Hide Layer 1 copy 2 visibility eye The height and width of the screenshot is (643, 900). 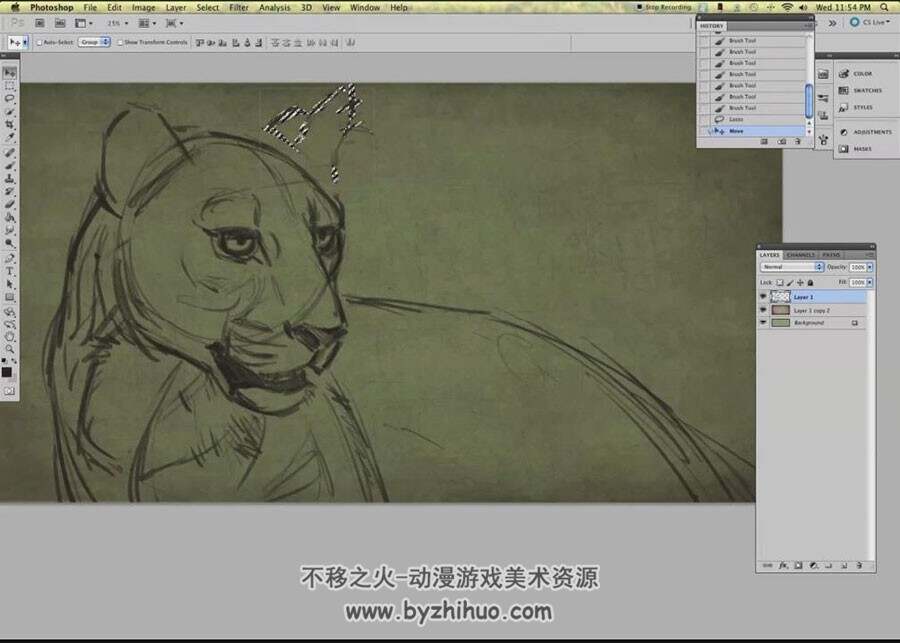[763, 310]
